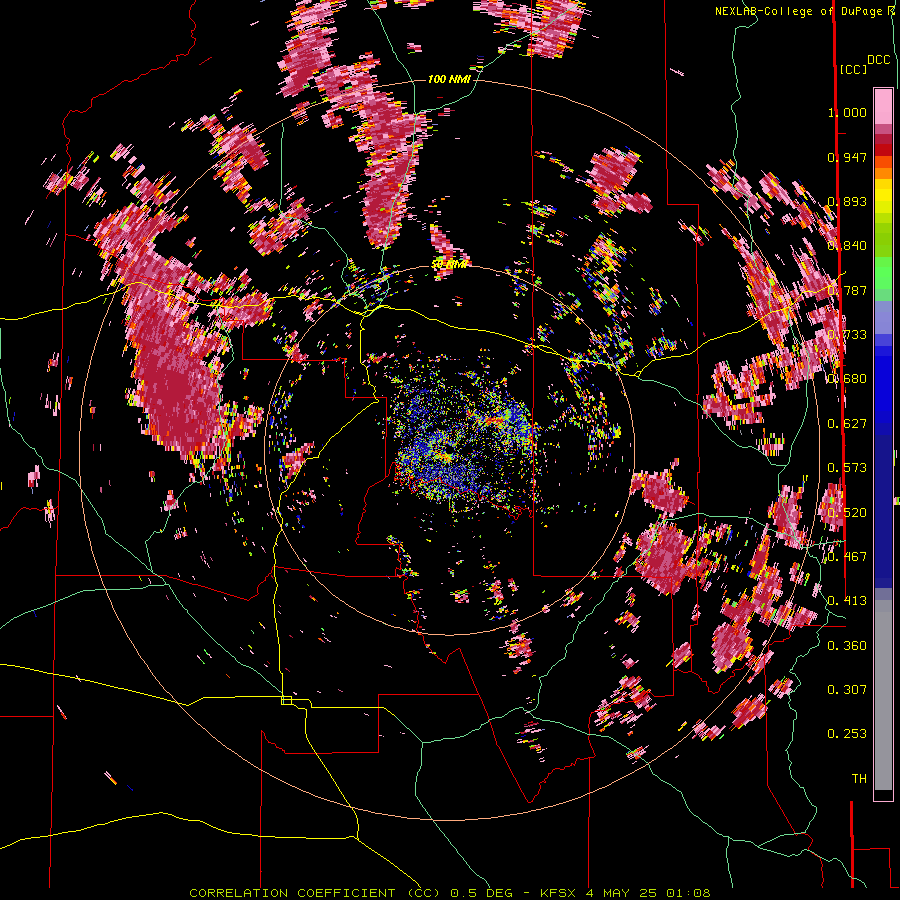
Task: Click the 0.573 legend value
Action: (847, 468)
